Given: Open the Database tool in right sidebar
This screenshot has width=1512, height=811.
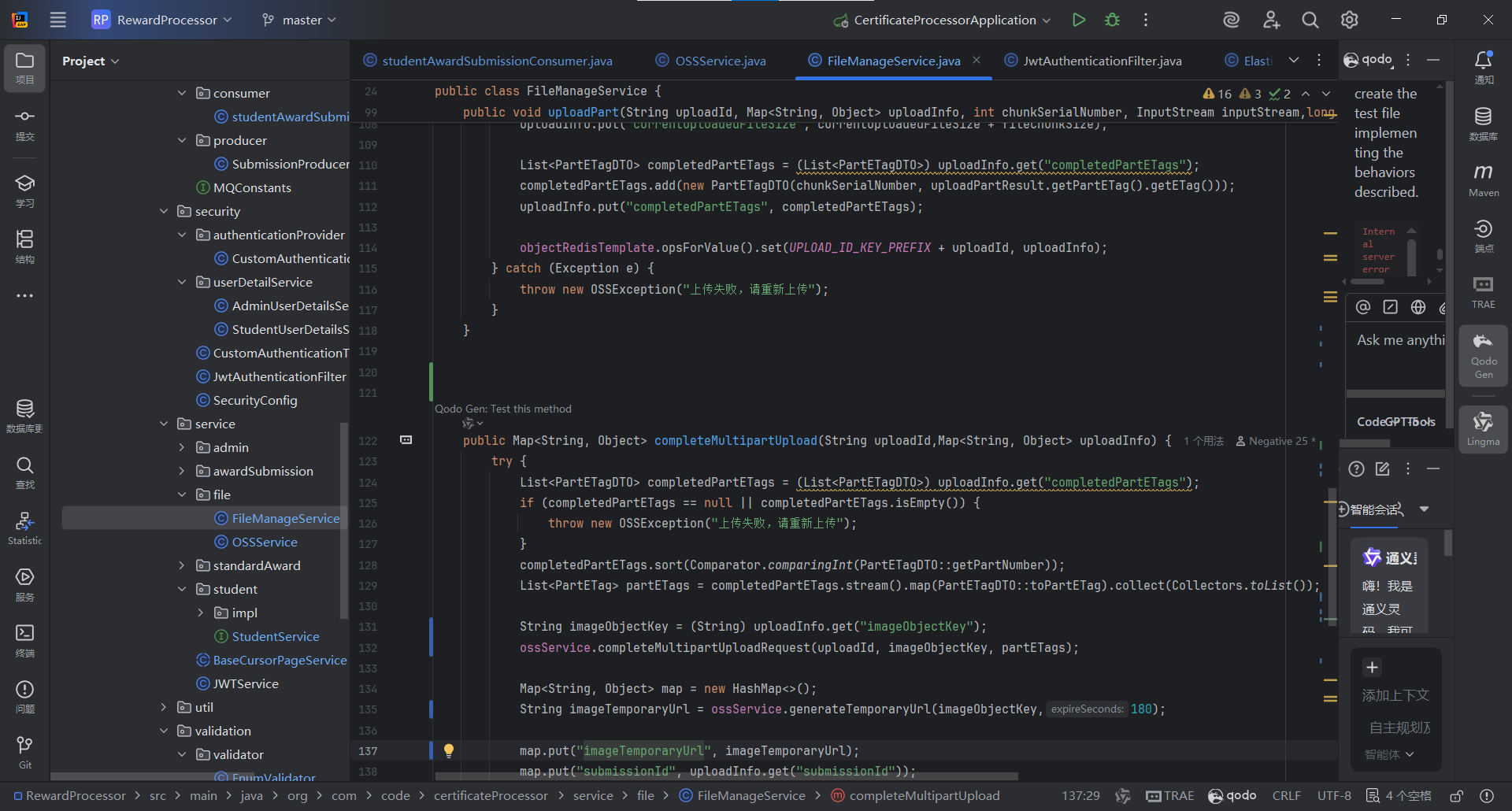Looking at the screenshot, I should (x=1484, y=124).
